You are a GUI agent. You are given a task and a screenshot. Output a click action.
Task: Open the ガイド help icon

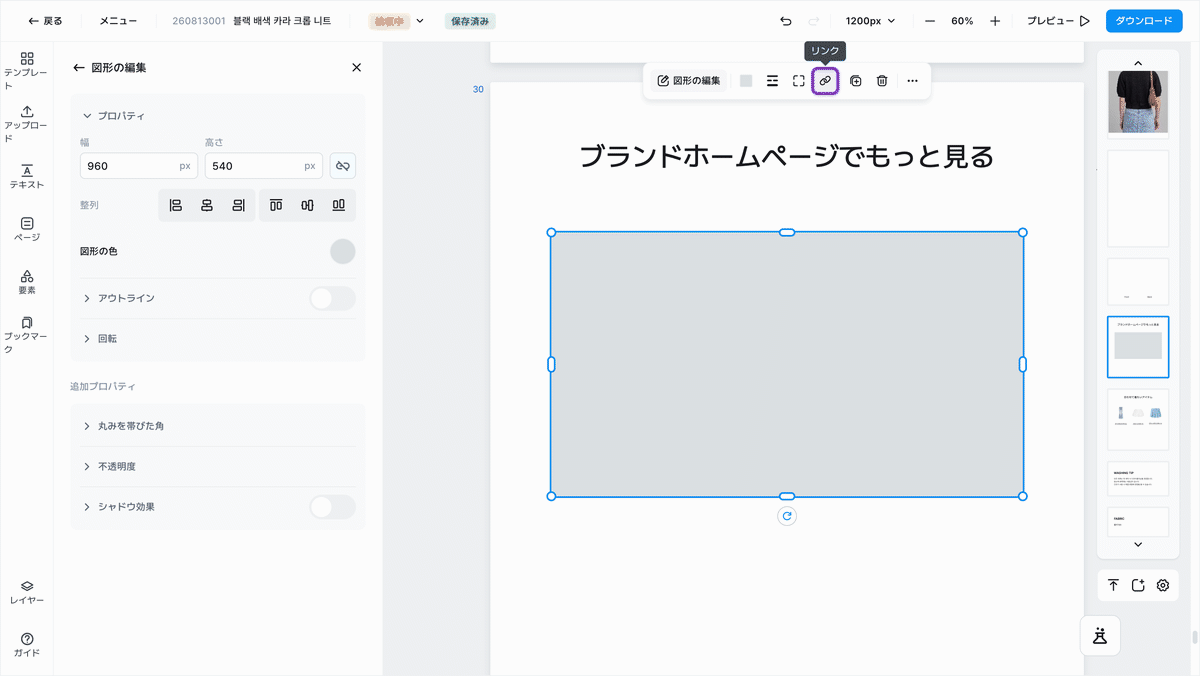tap(27, 645)
